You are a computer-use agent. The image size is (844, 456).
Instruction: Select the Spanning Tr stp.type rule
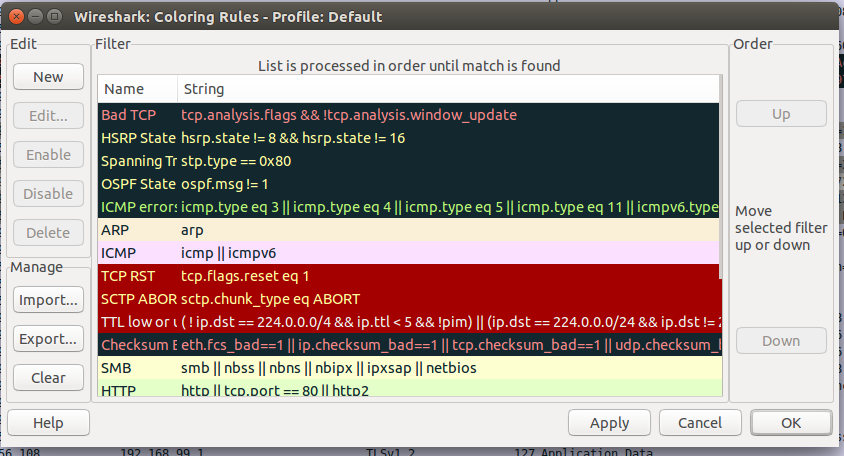tap(409, 161)
